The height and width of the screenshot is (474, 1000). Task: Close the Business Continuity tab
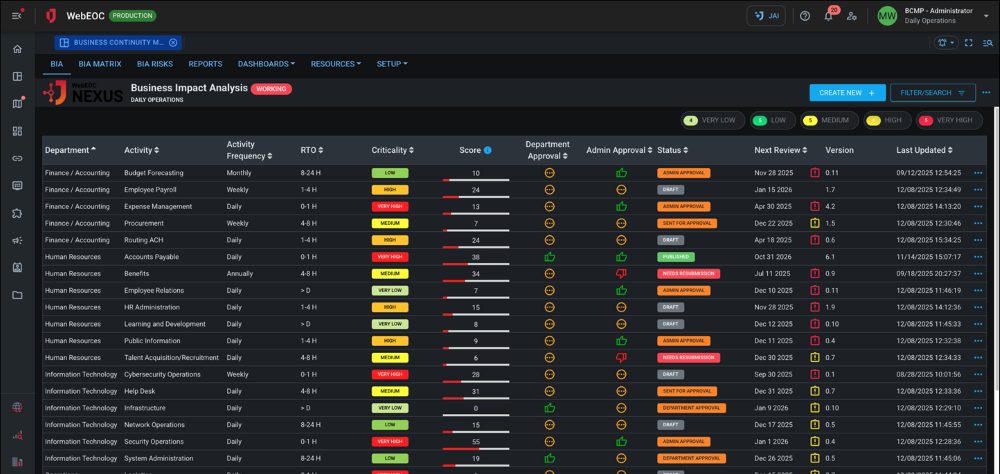pyautogui.click(x=173, y=43)
